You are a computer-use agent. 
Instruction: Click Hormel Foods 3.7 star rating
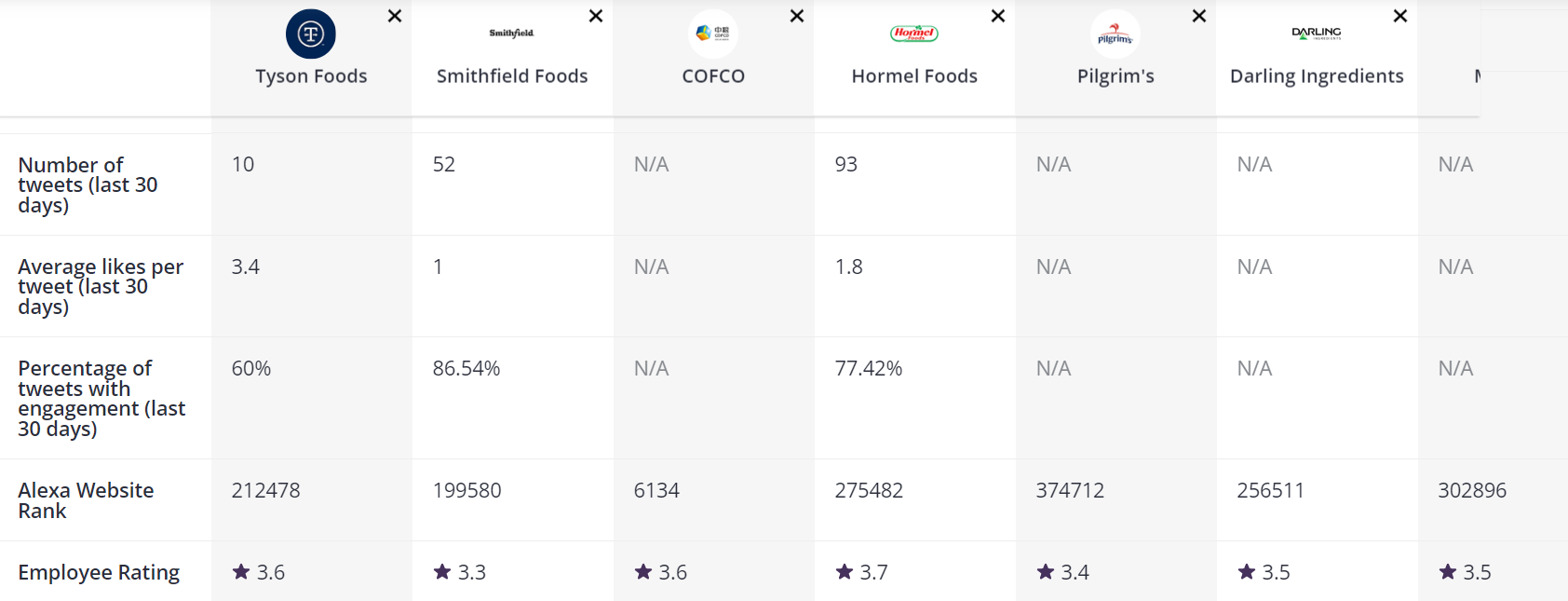click(x=862, y=572)
